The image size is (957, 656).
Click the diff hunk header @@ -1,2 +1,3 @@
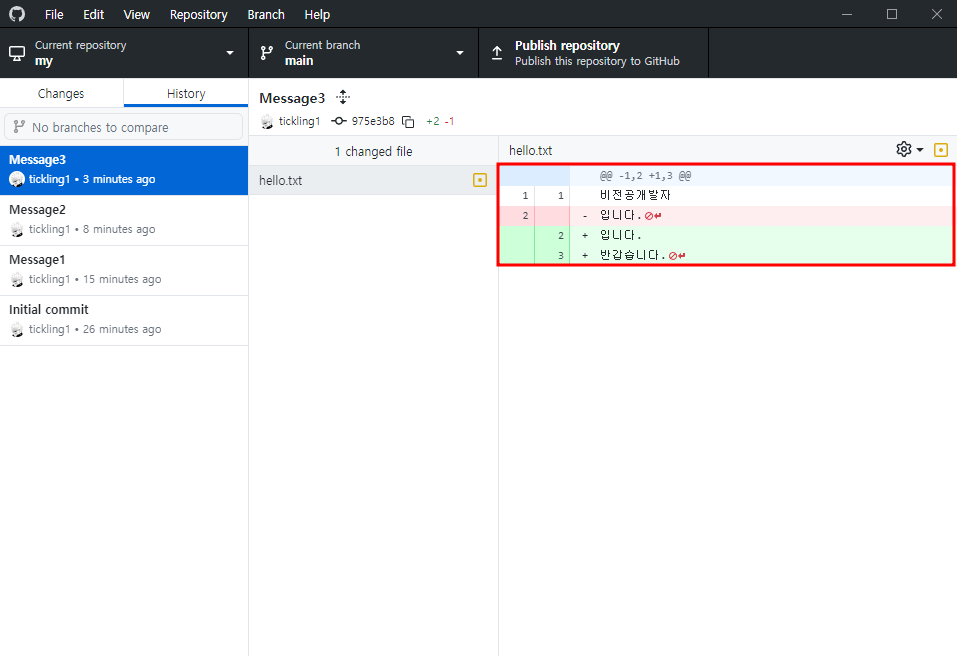(x=645, y=176)
